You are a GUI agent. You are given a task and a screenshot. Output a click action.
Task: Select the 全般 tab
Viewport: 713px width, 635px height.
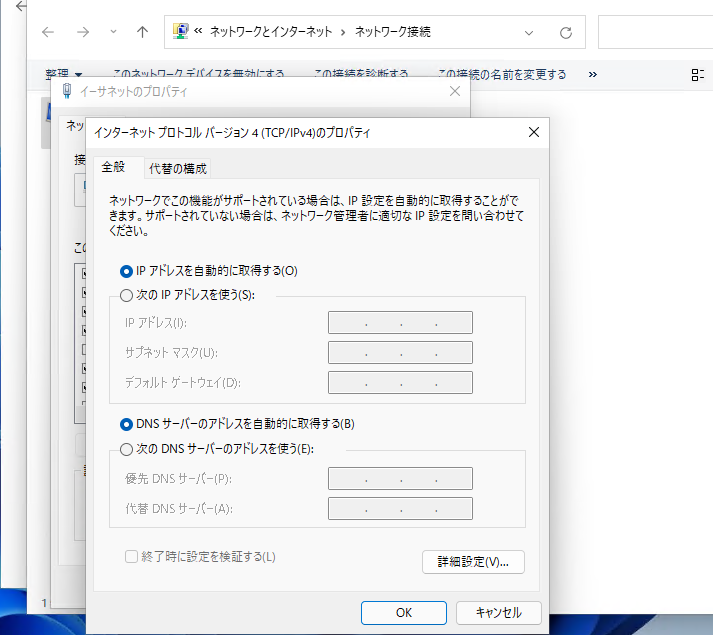[114, 167]
